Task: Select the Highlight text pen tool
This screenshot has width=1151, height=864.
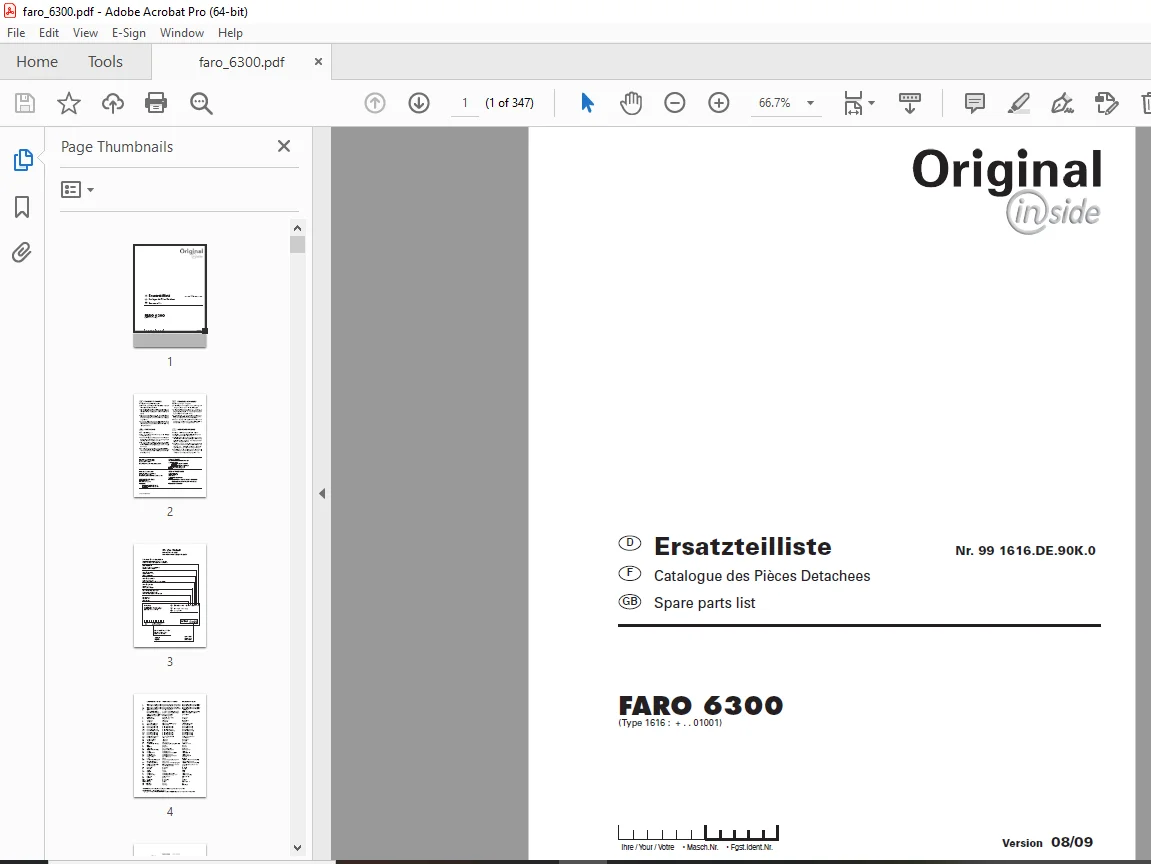Action: tap(1018, 103)
